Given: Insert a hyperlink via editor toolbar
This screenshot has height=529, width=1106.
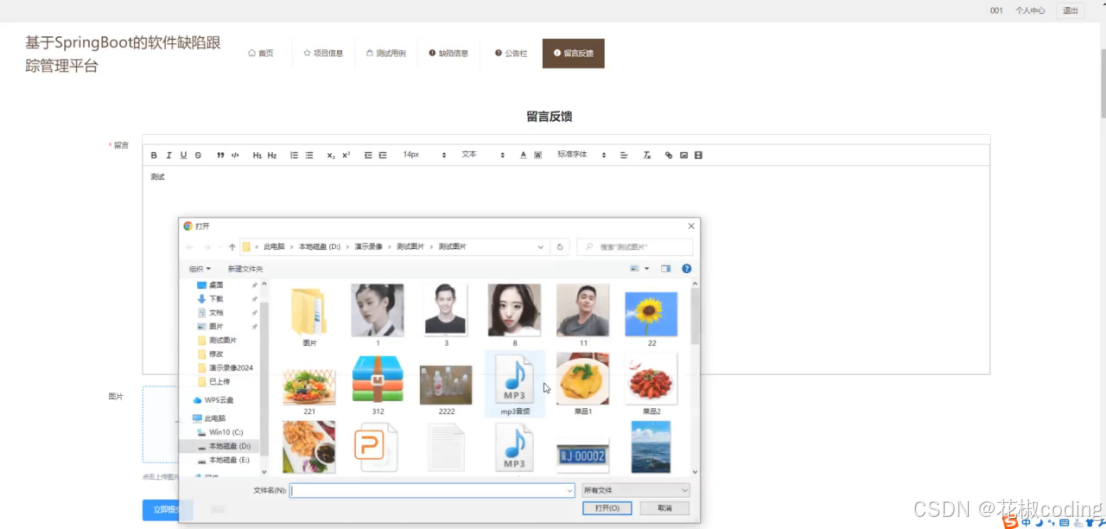Looking at the screenshot, I should tap(669, 155).
